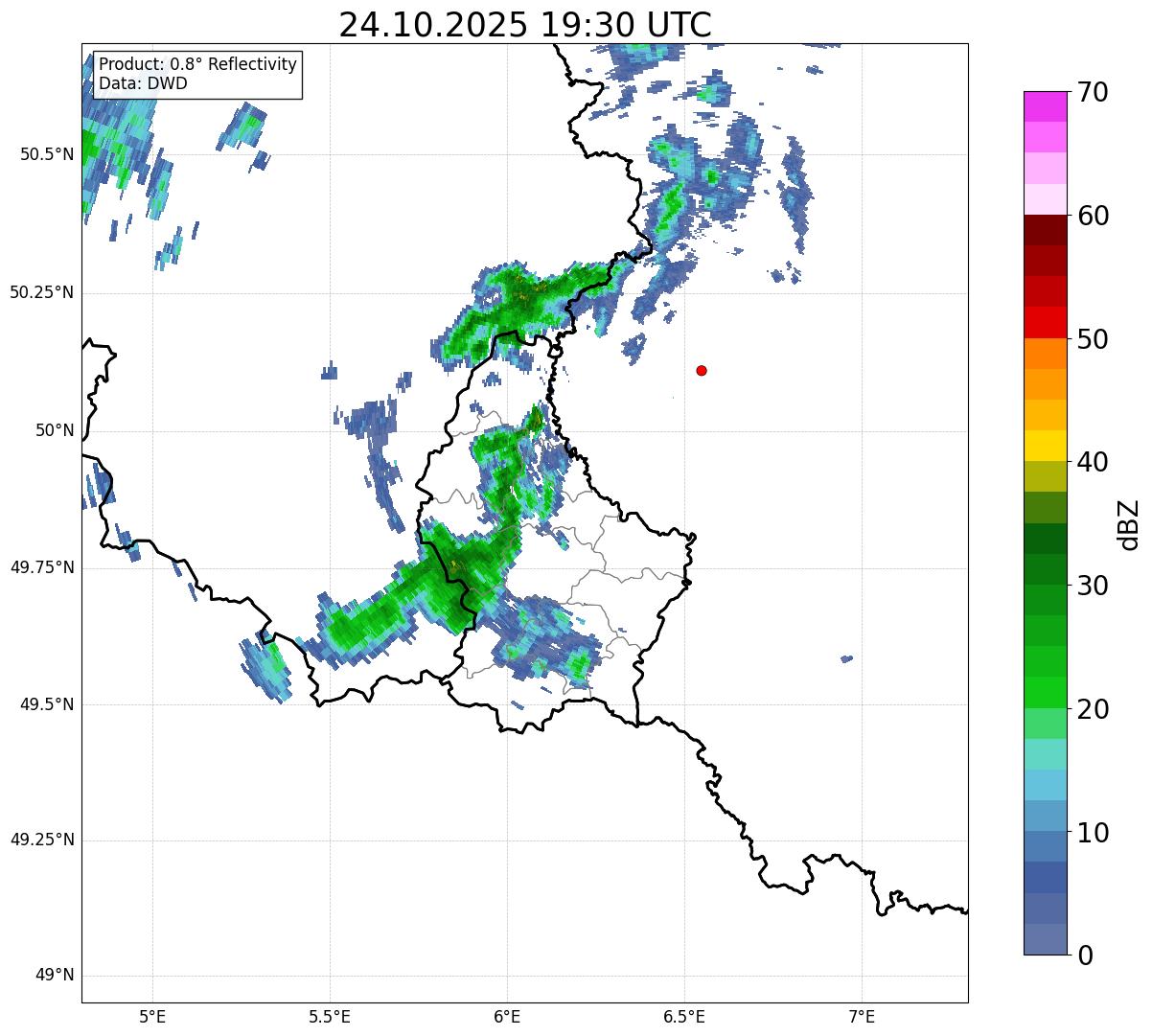Click the 50.5°N latitude label

pyautogui.click(x=47, y=154)
